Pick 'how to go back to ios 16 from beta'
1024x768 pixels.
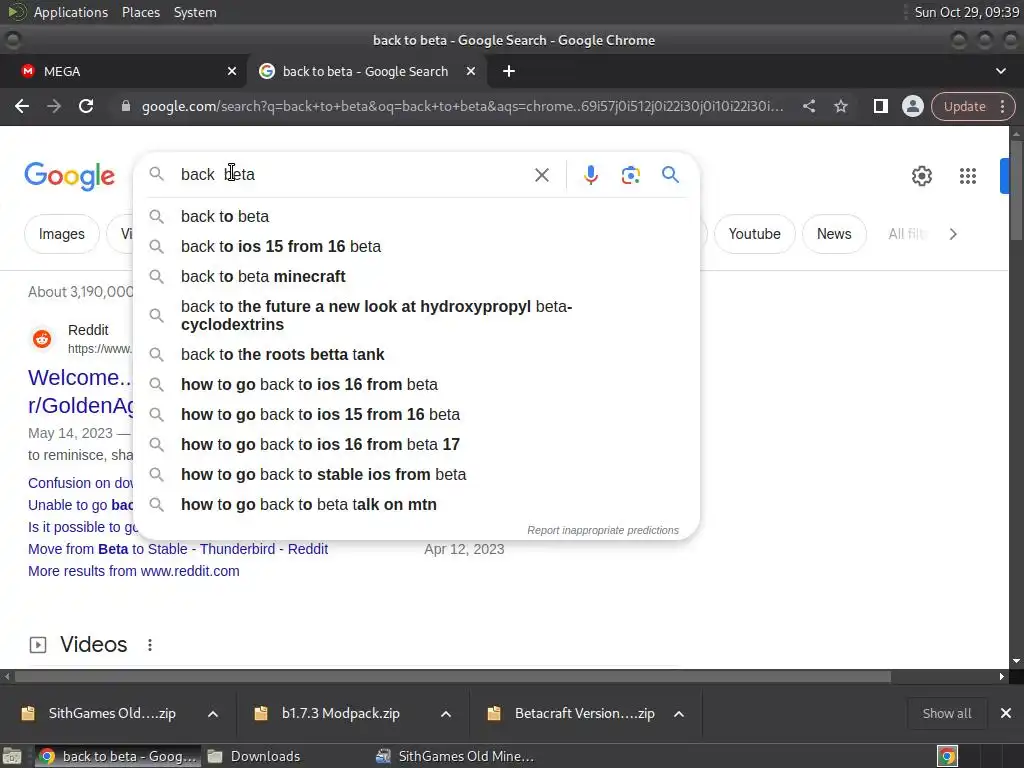417,385
